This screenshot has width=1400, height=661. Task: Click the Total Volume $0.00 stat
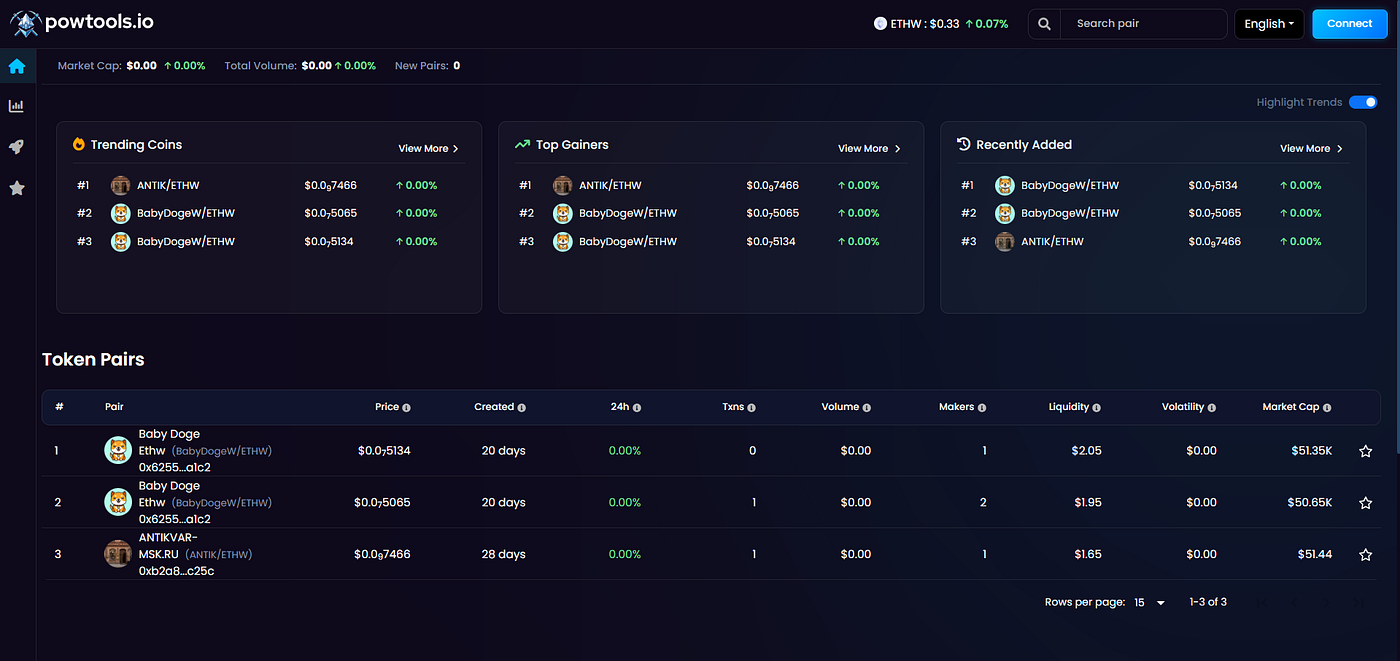pyautogui.click(x=300, y=66)
